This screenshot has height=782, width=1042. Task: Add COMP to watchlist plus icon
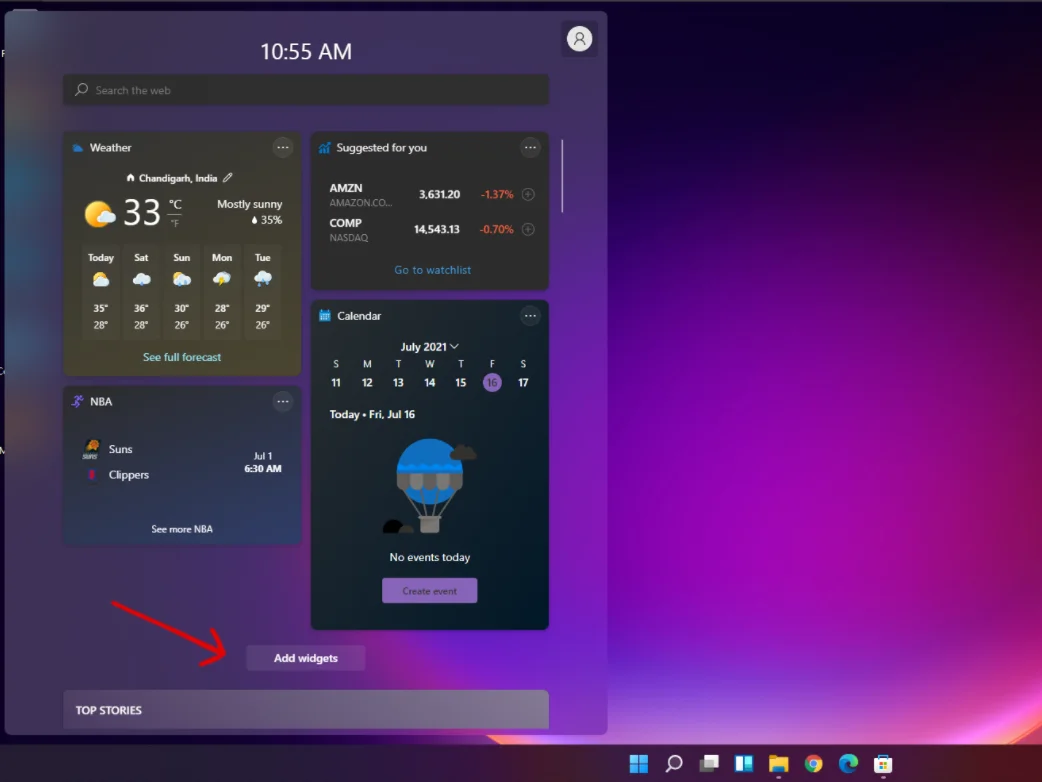(x=528, y=229)
